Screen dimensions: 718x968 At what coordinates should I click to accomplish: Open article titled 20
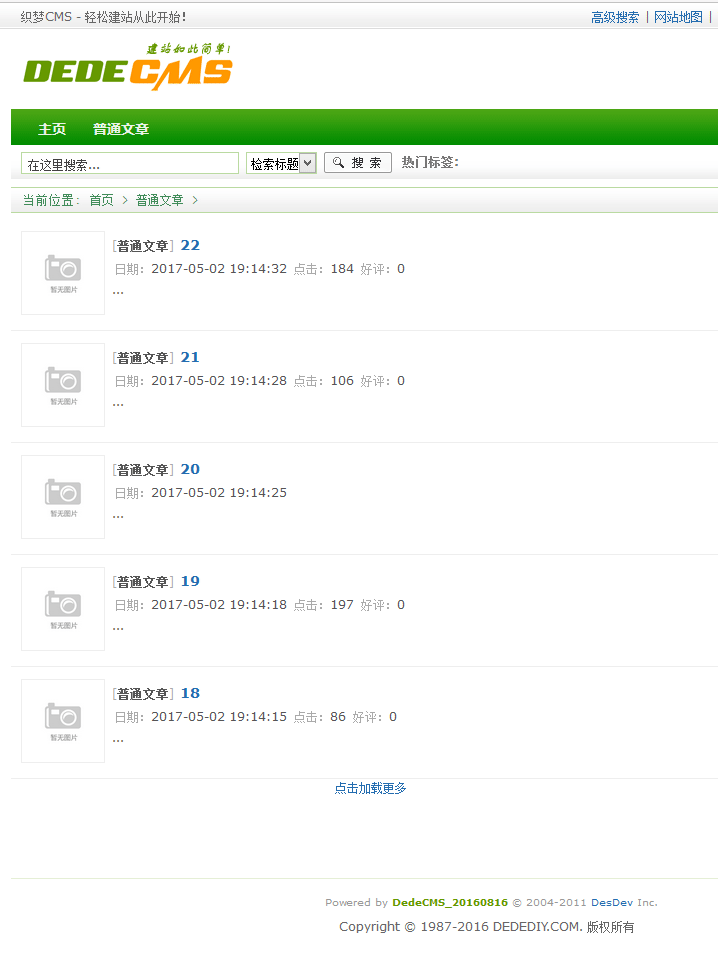pos(190,469)
